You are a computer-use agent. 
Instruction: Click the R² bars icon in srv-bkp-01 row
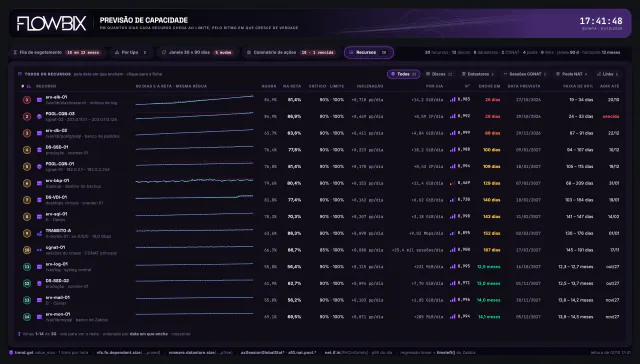pos(452,183)
